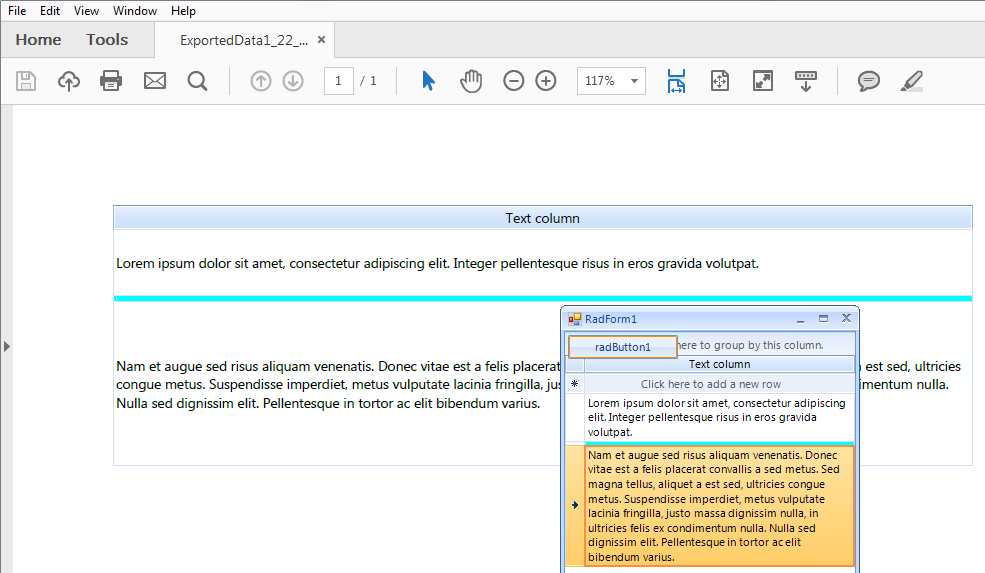985x573 pixels.
Task: Switch to the Tools tab
Action: click(x=107, y=40)
